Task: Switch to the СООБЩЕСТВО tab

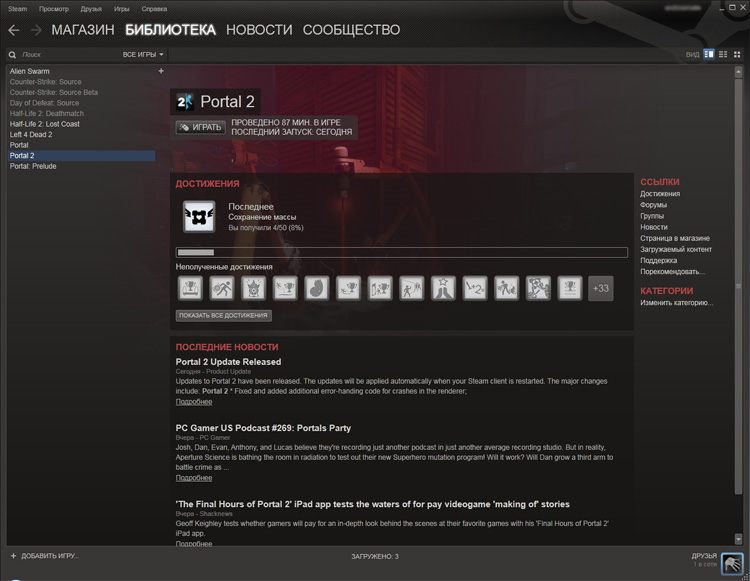Action: (x=352, y=30)
